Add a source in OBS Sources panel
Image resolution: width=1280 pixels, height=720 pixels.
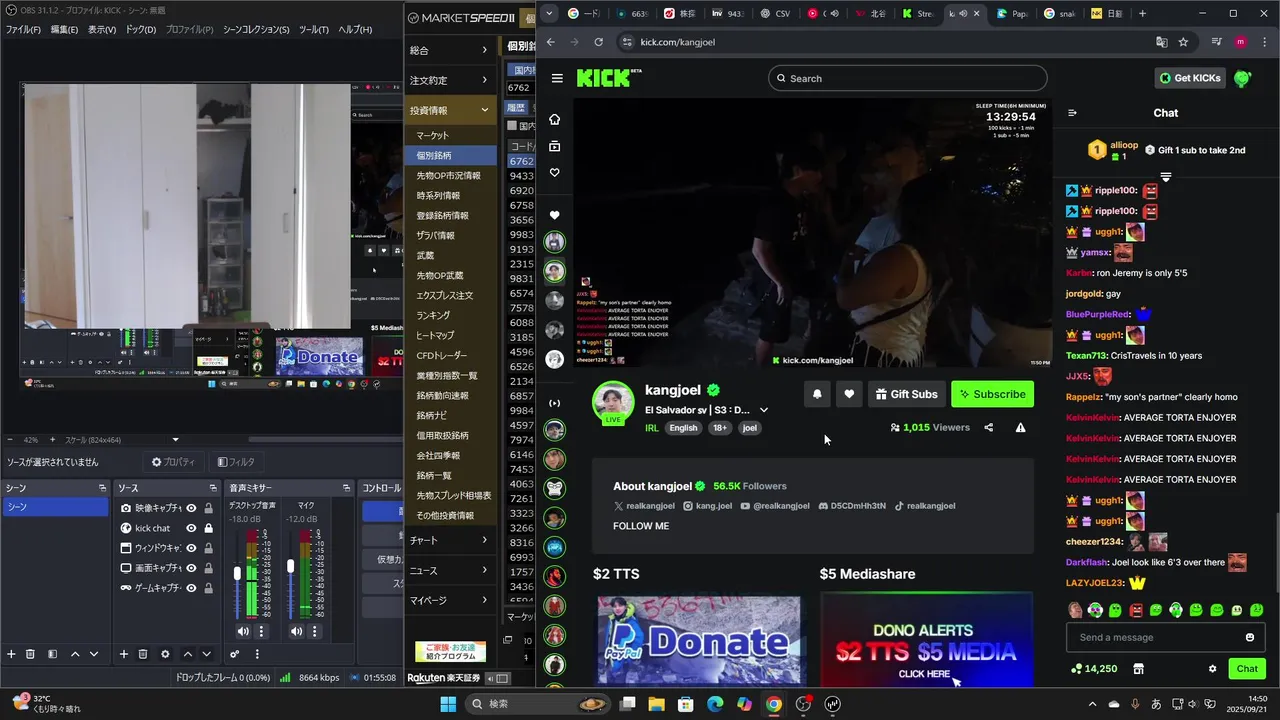coord(124,654)
